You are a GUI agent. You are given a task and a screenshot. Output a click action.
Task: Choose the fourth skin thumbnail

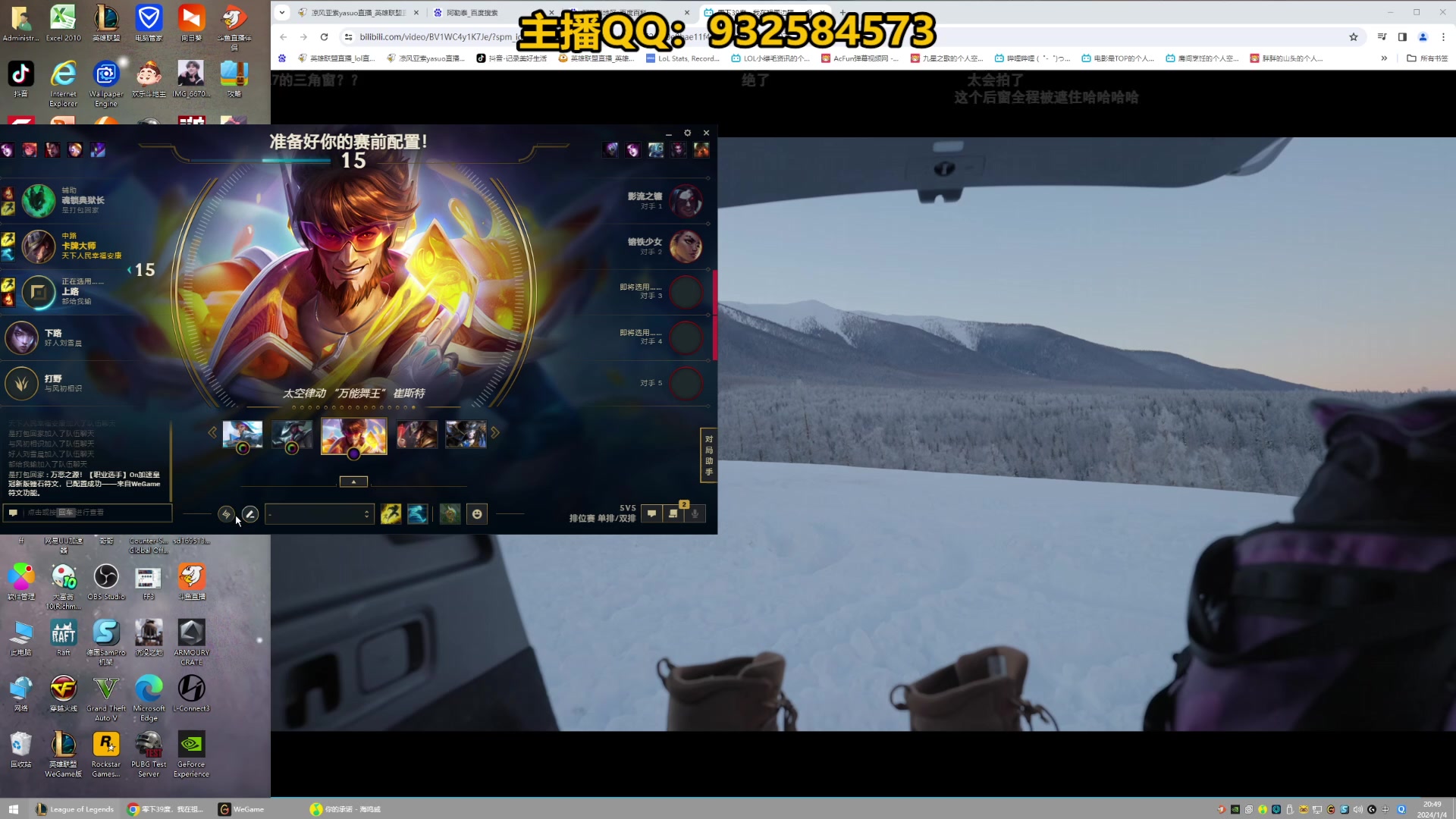pos(417,434)
